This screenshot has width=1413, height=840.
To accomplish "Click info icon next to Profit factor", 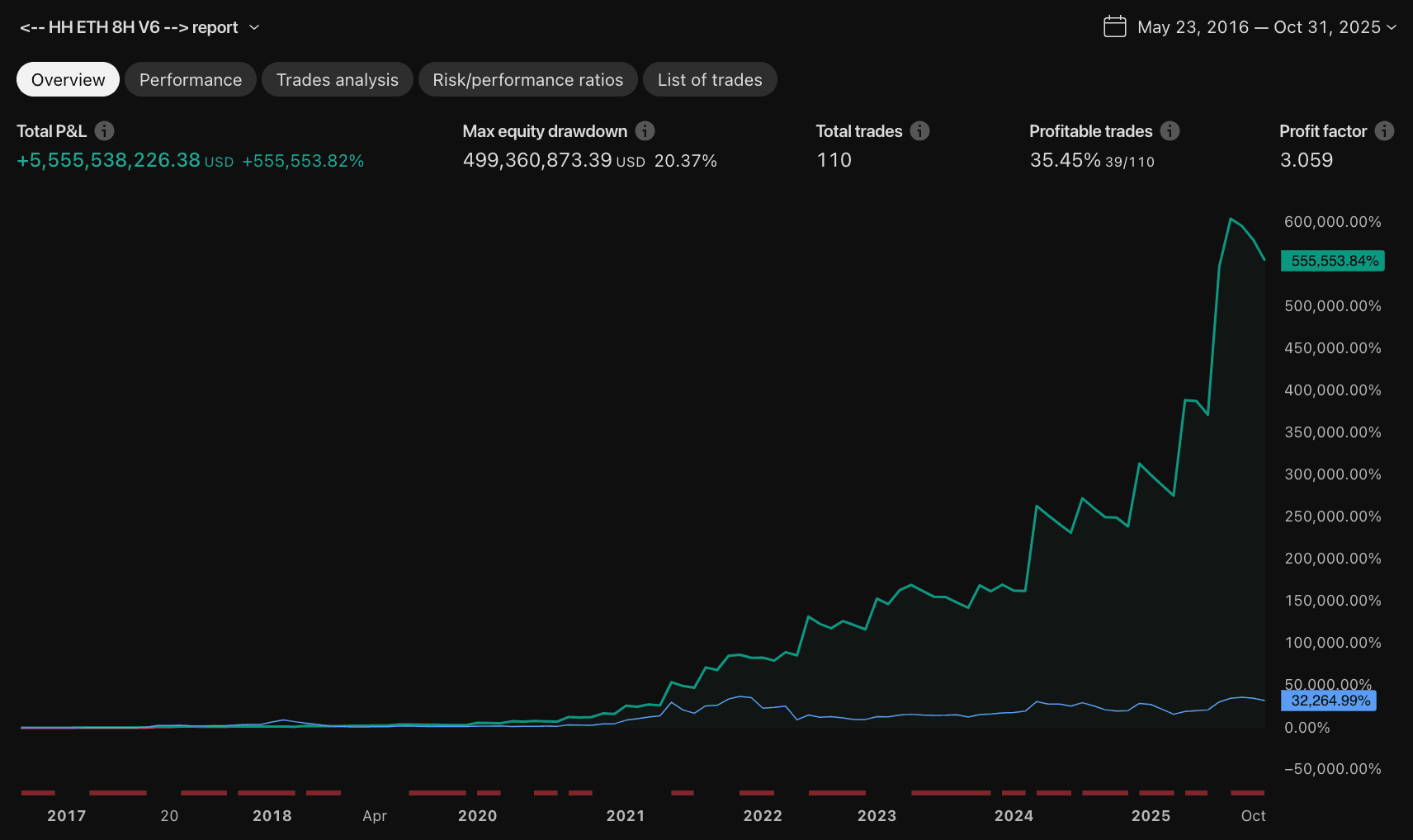I will 1384,131.
